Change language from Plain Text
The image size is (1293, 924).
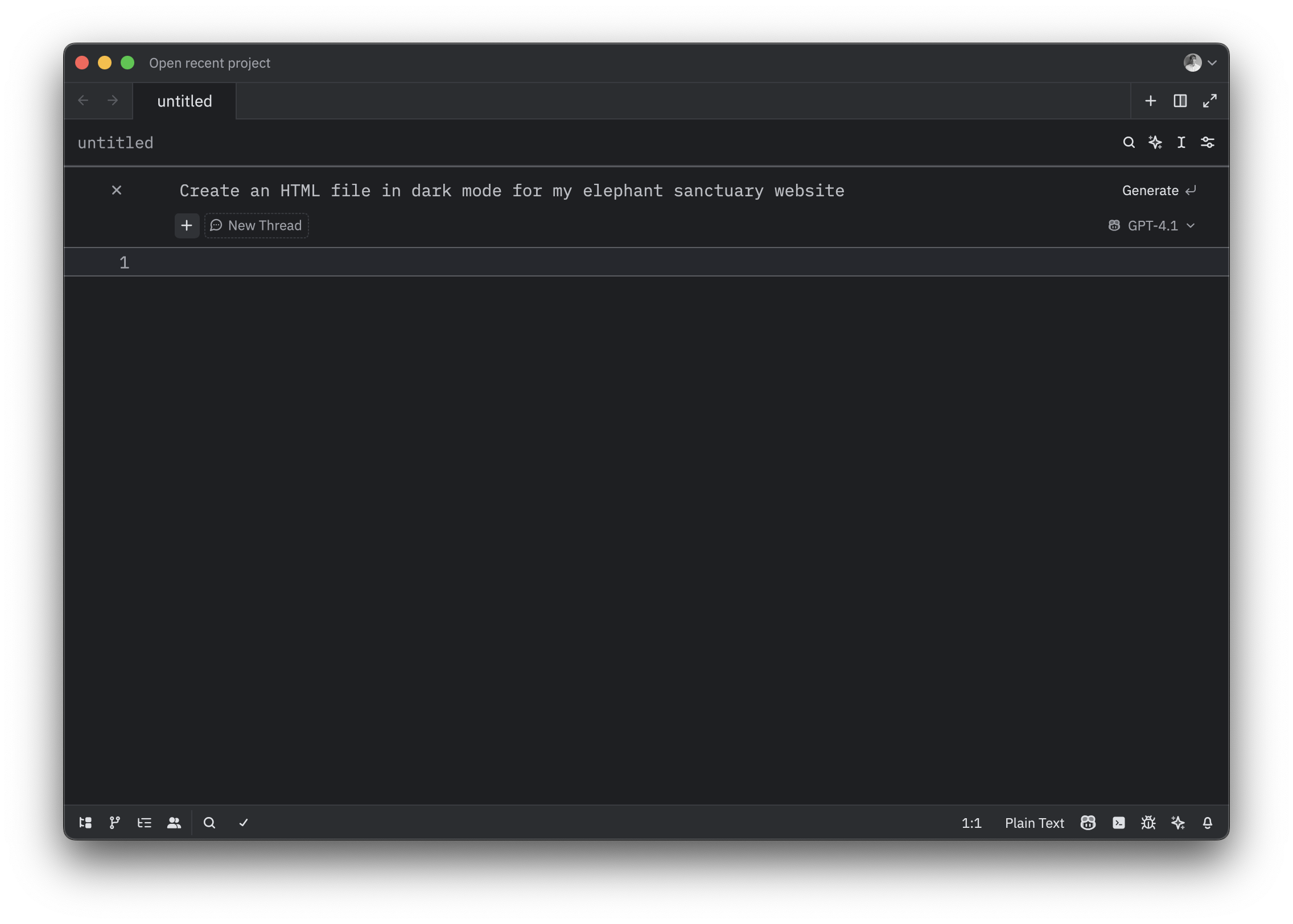(x=1034, y=823)
